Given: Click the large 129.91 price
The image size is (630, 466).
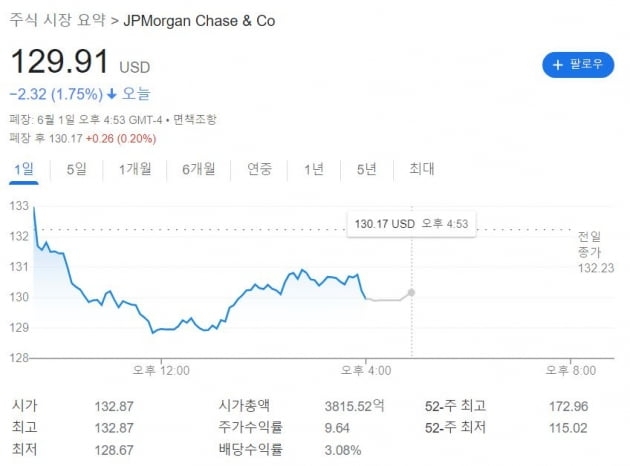Looking at the screenshot, I should tap(60, 62).
